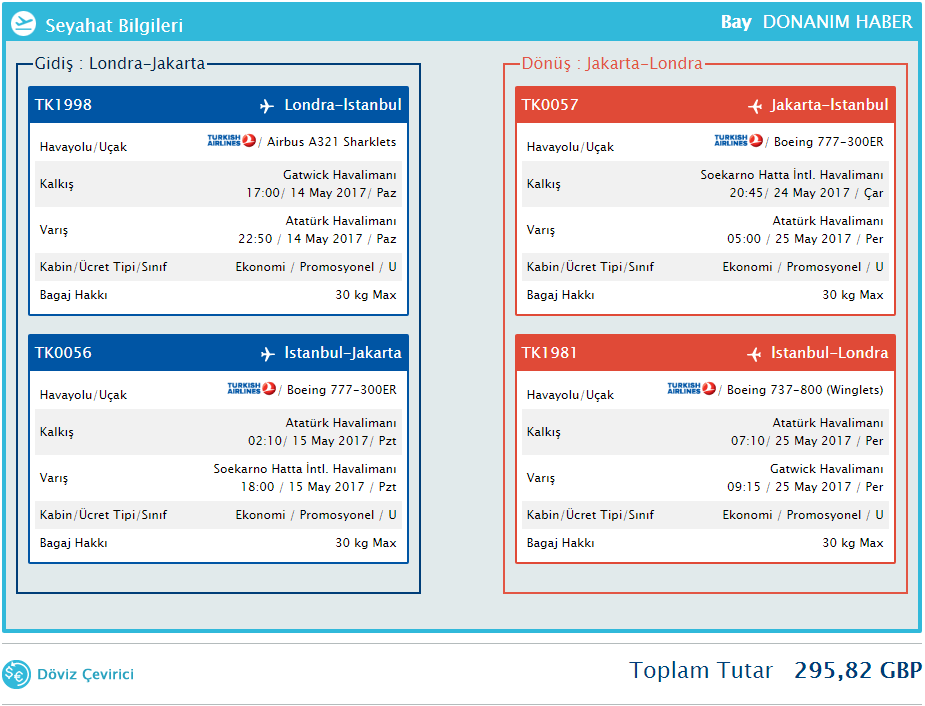The width and height of the screenshot is (925, 706).
Task: Click the İstanbul-Londra route title
Action: coord(829,353)
